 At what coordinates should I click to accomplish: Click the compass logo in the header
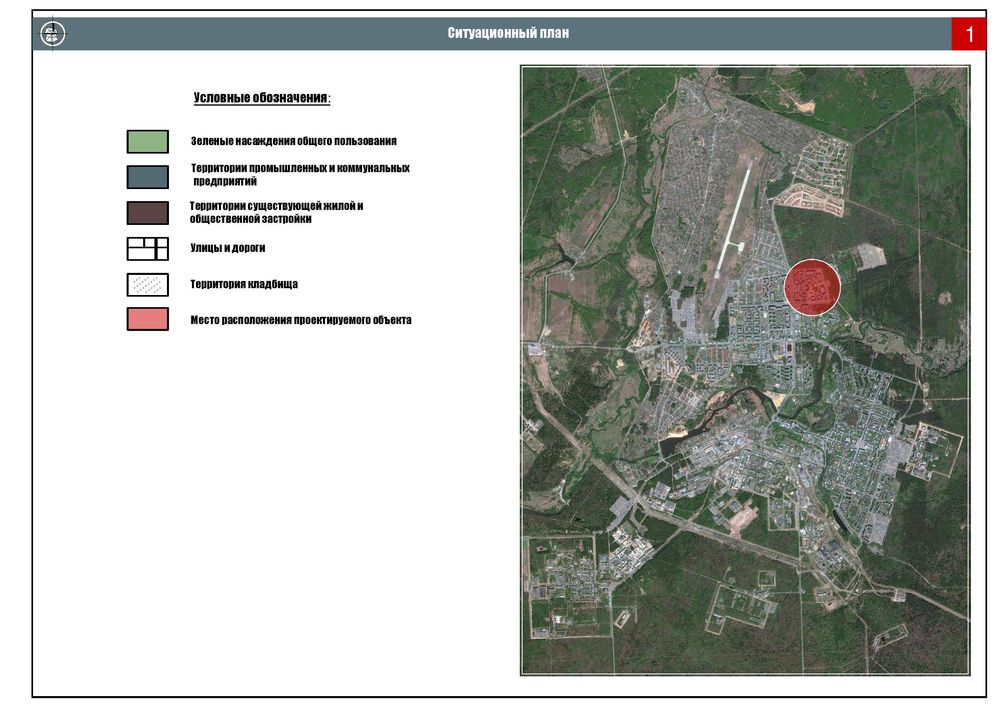[x=52, y=34]
